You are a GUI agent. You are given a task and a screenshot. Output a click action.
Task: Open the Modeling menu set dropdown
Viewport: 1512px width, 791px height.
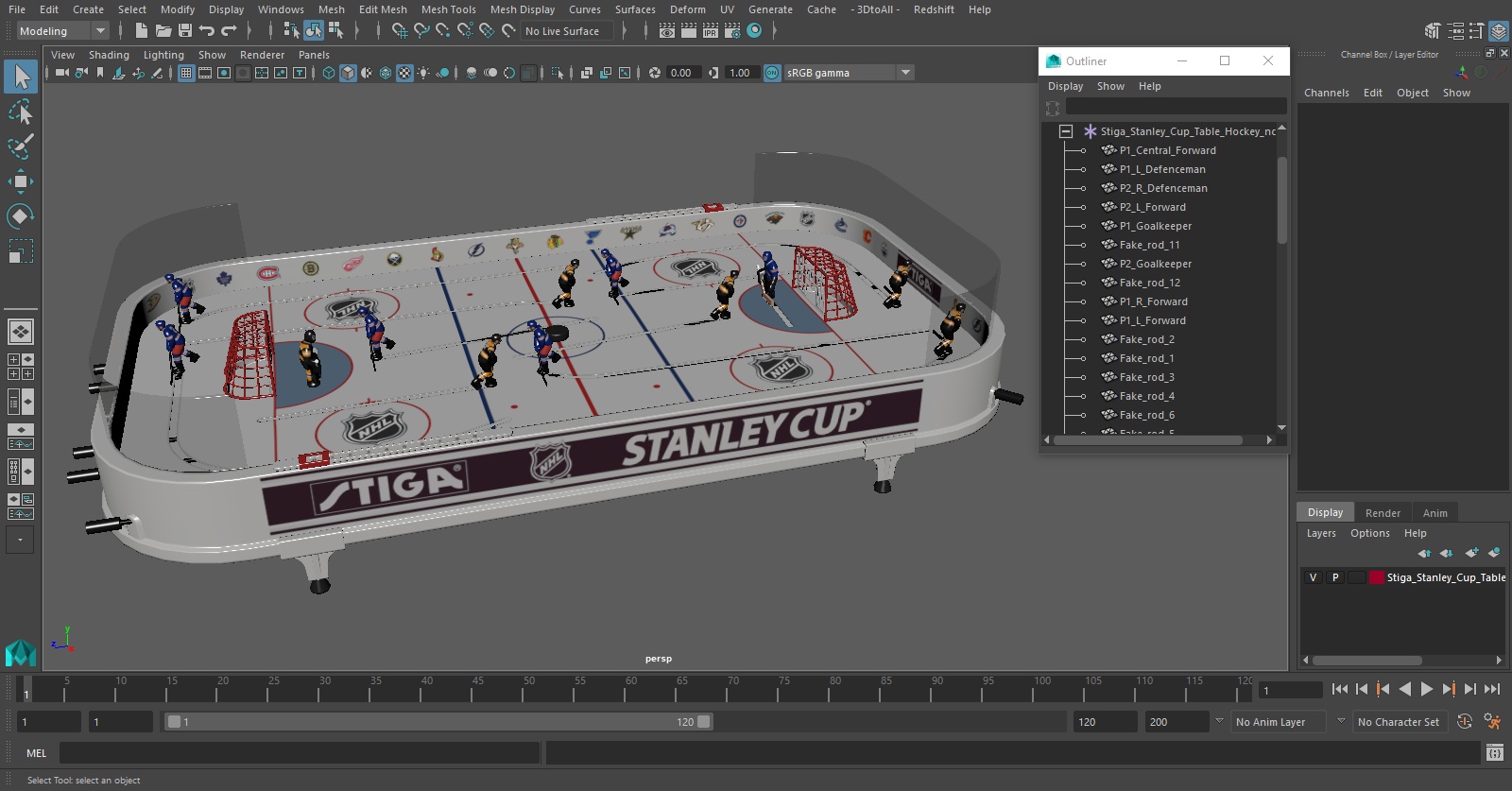point(63,31)
